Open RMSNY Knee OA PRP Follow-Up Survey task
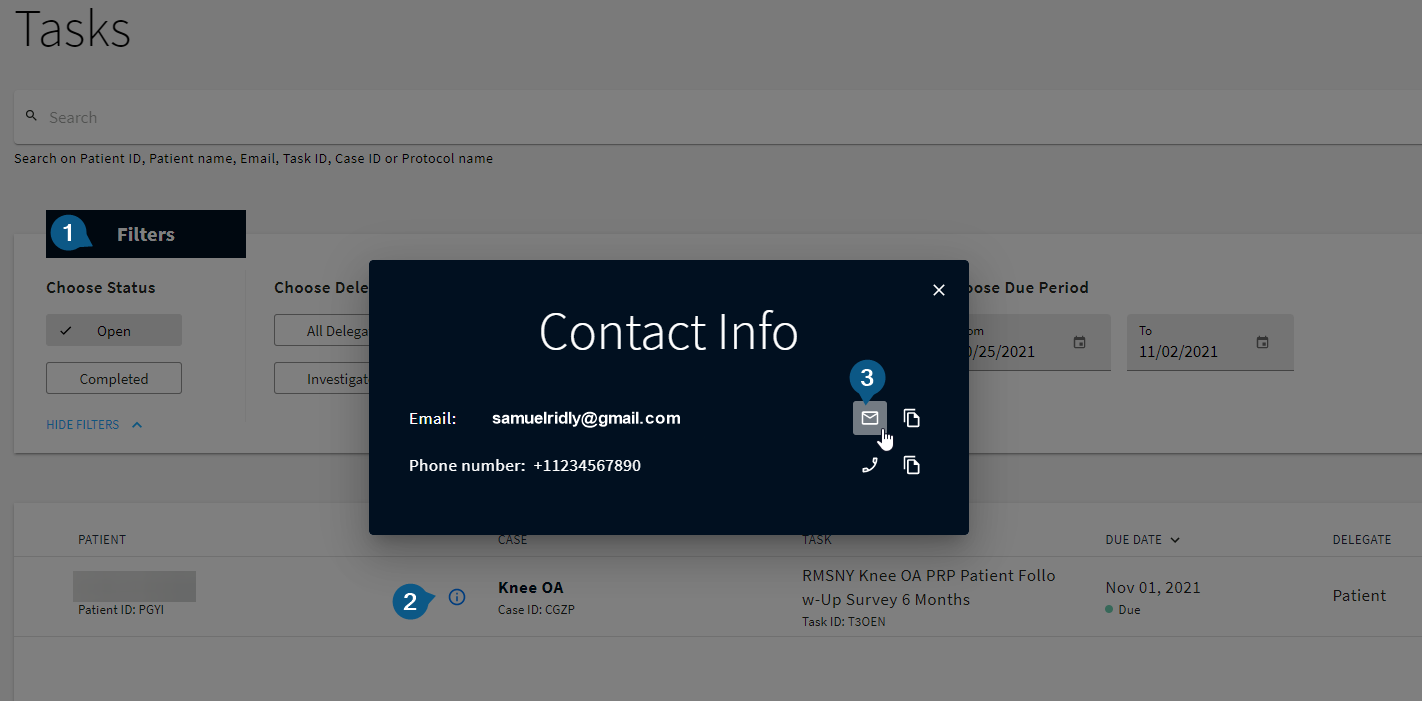1422x701 pixels. (928, 588)
